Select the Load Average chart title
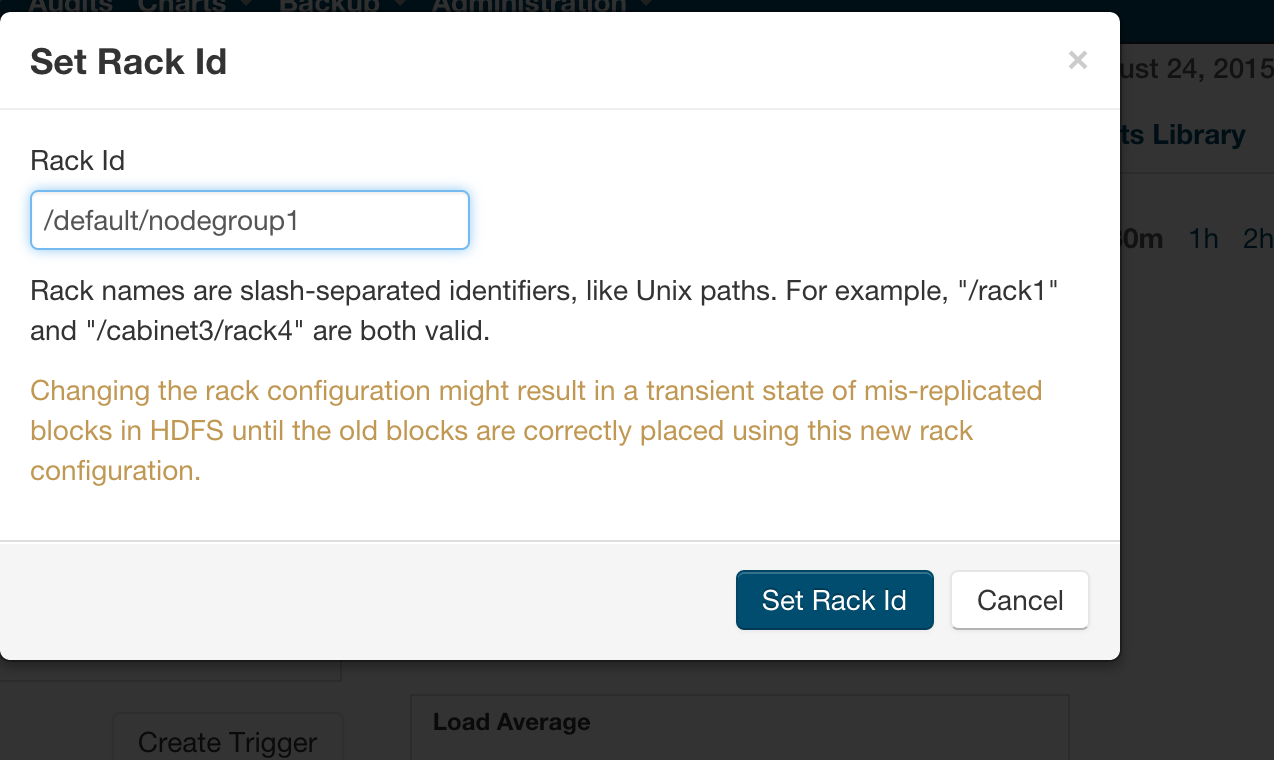Viewport: 1274px width, 760px height. (x=511, y=722)
